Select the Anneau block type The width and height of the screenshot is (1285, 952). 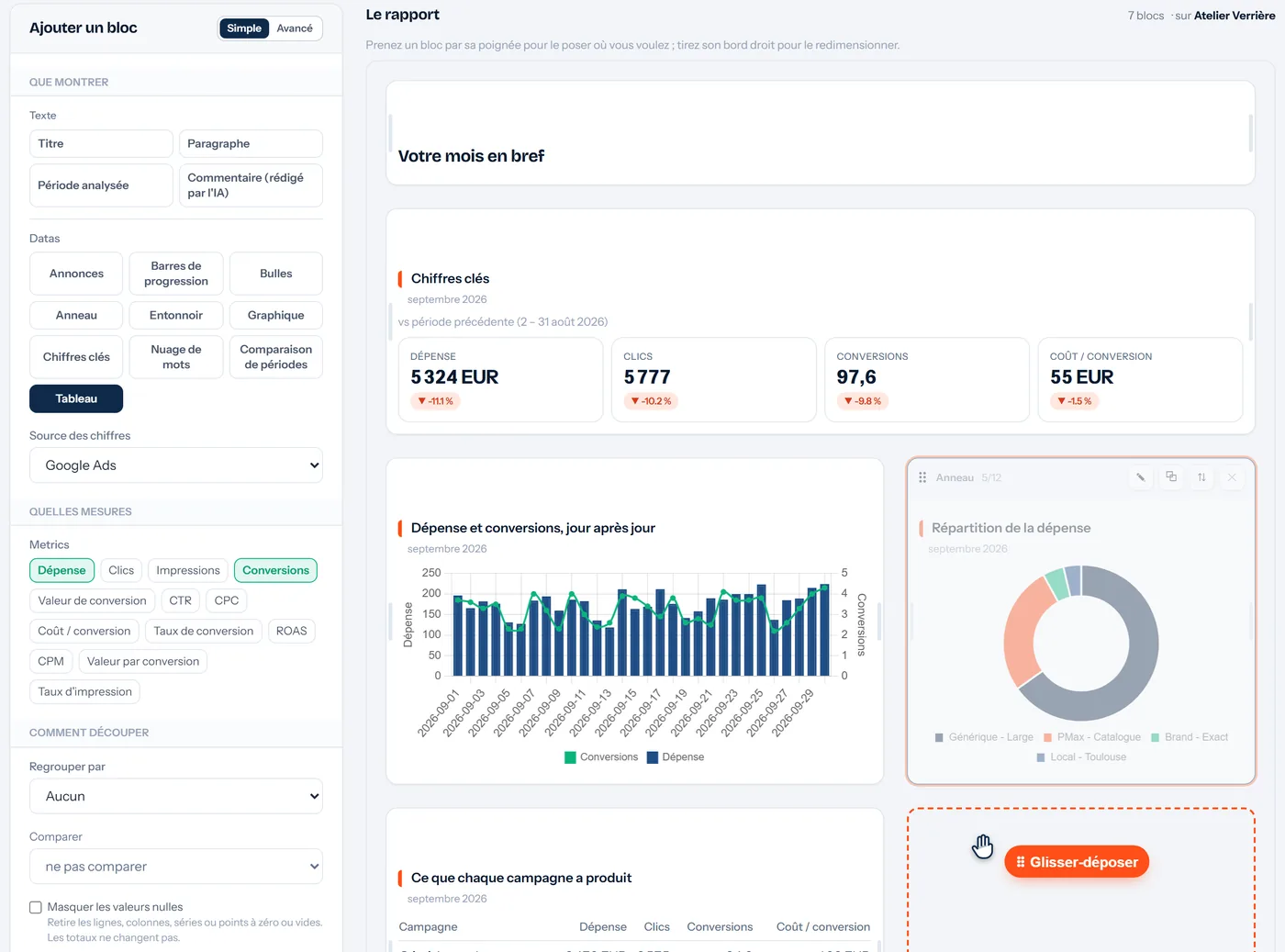[76, 315]
